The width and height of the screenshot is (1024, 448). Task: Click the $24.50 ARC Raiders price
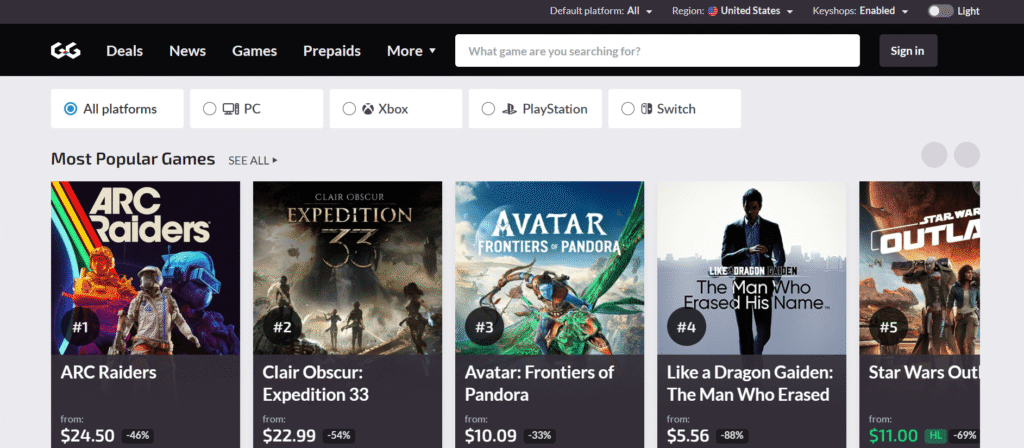click(x=88, y=436)
